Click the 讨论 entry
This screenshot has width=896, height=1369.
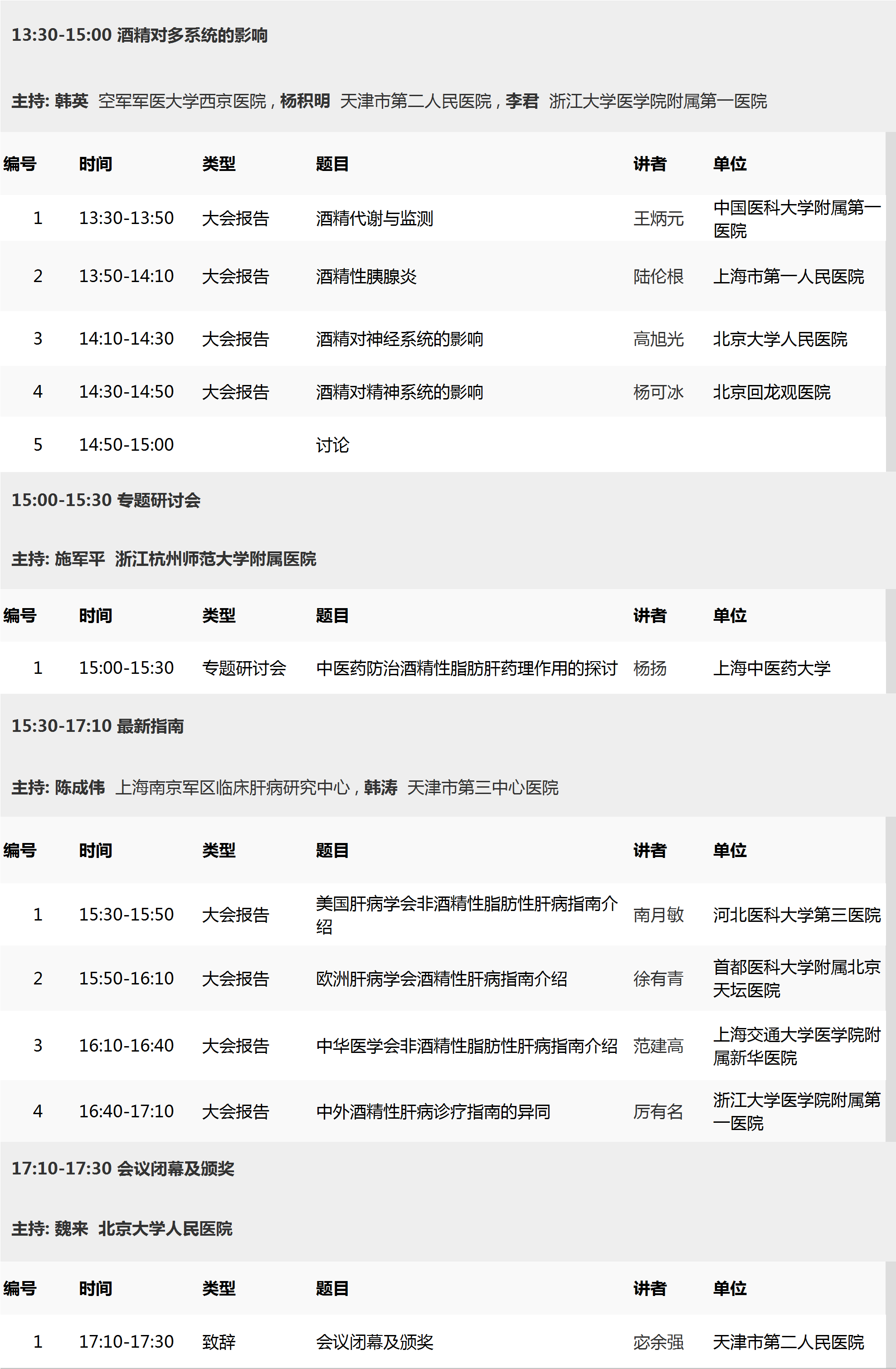332,445
